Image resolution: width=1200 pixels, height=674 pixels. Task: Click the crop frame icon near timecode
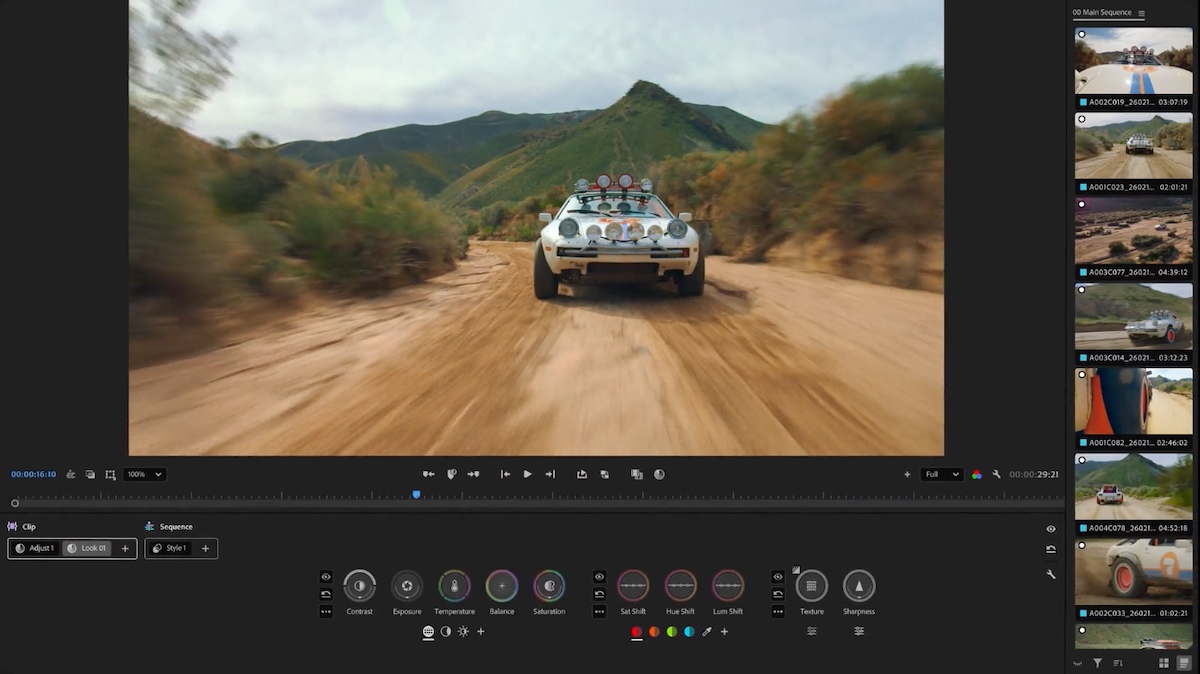point(110,474)
